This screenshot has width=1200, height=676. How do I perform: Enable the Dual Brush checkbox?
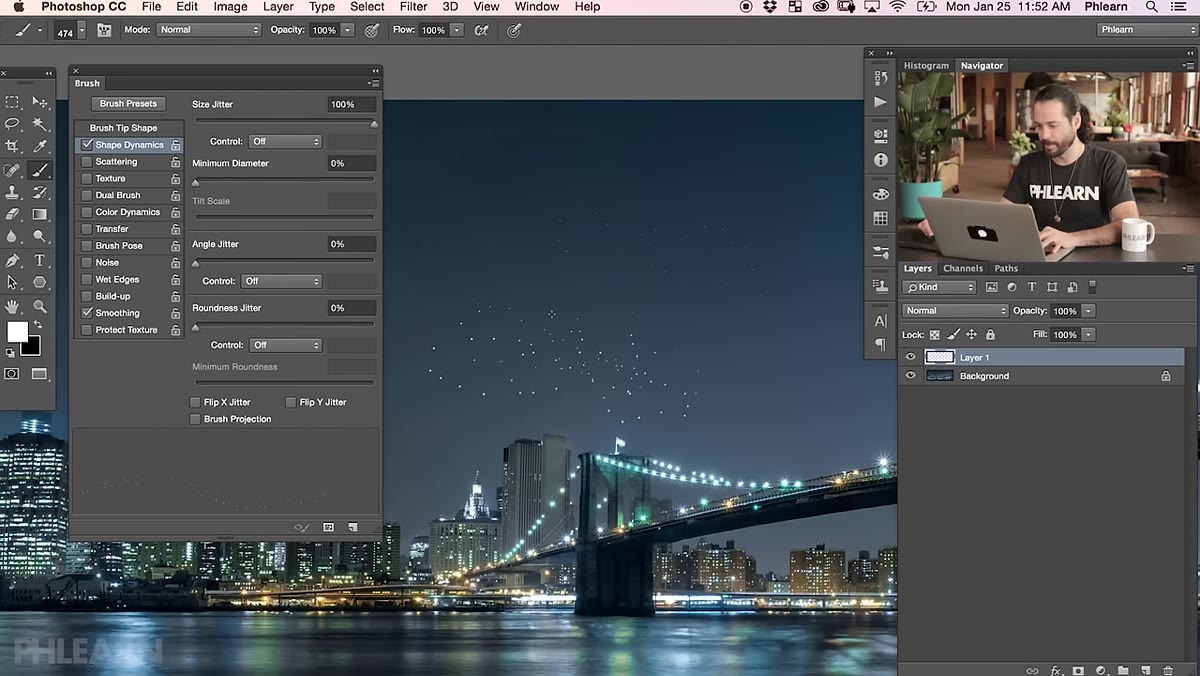pos(87,196)
